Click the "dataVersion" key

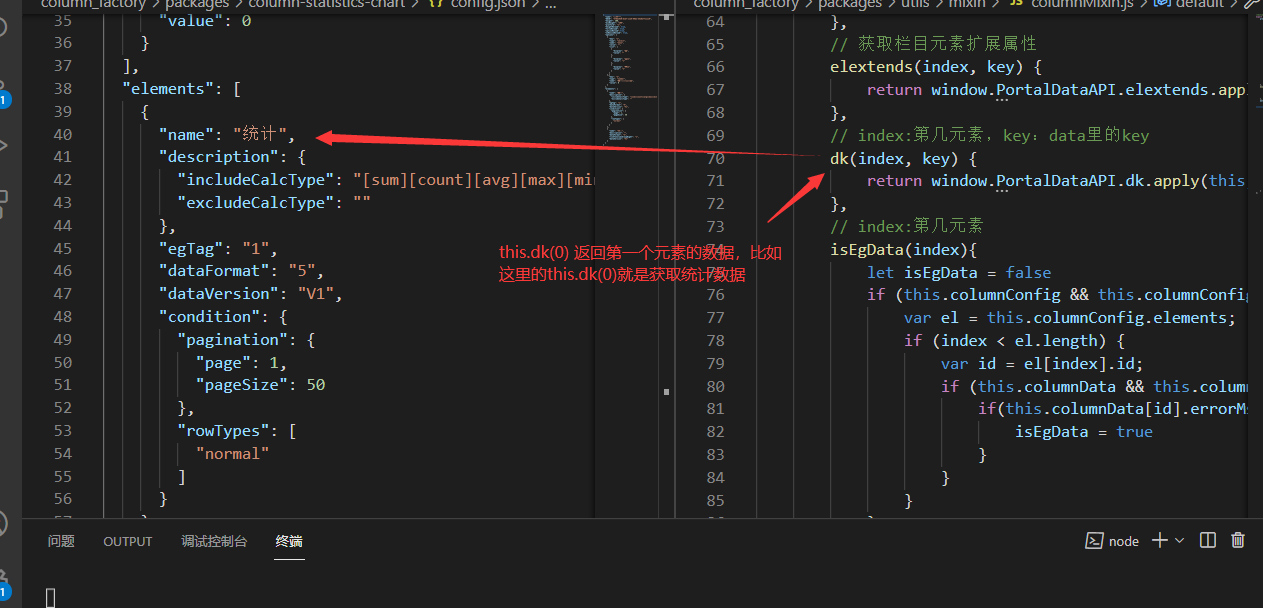click(218, 294)
